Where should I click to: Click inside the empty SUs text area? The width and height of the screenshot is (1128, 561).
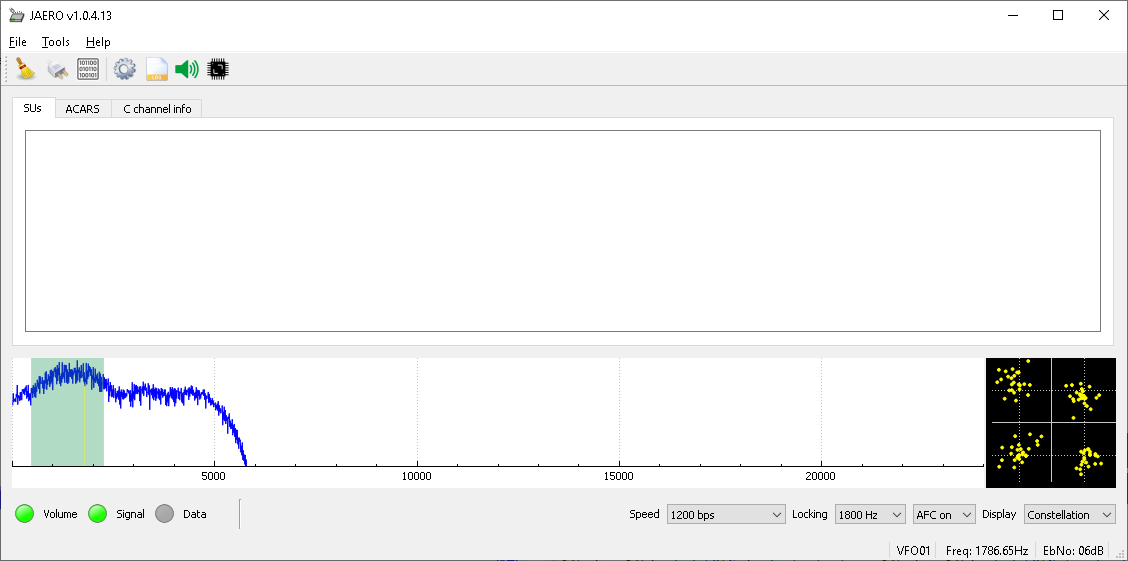[x=563, y=231]
